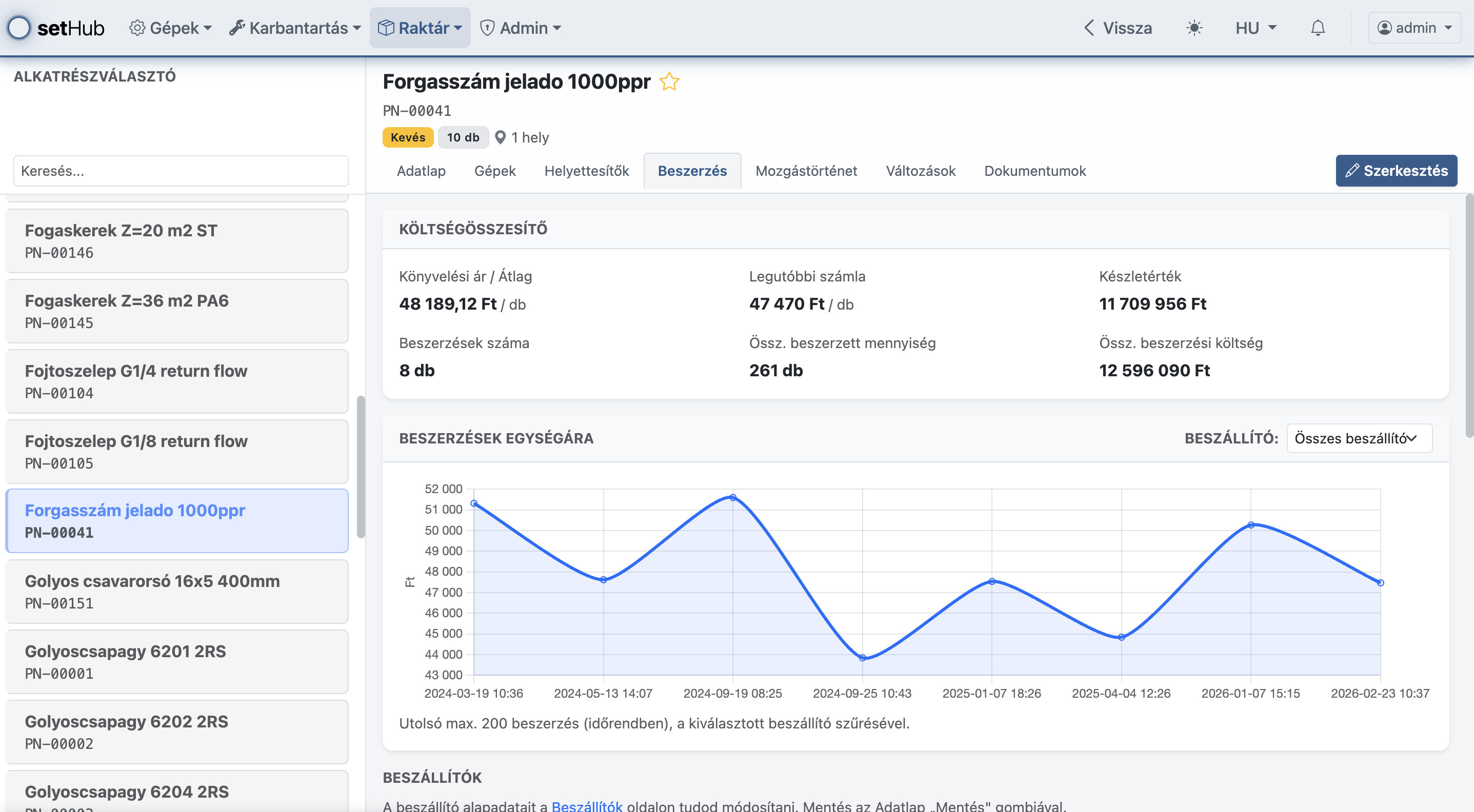Click into the Keresés search field
1474x812 pixels.
click(x=181, y=170)
